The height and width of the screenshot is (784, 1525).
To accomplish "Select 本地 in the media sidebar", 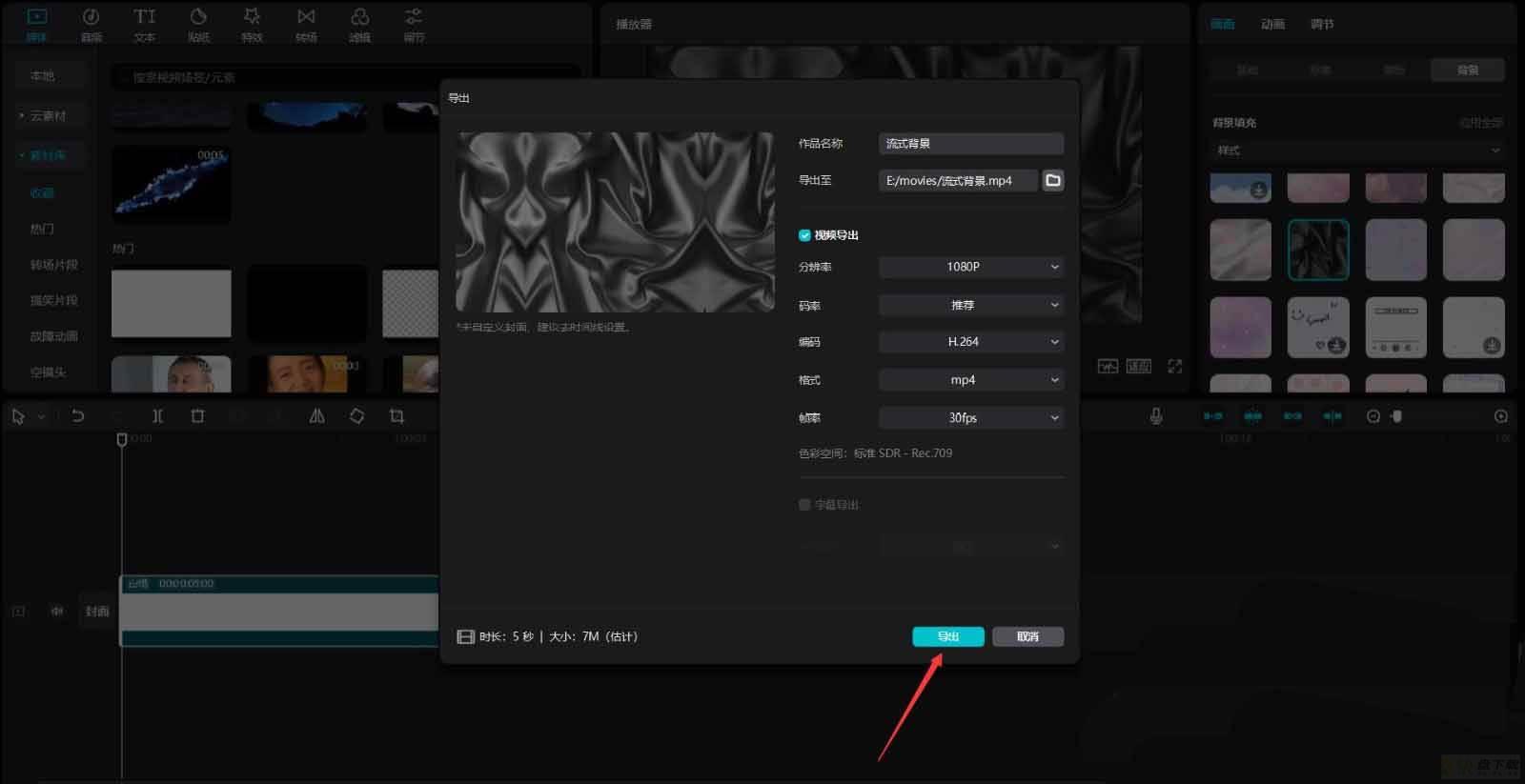I will pos(43,76).
